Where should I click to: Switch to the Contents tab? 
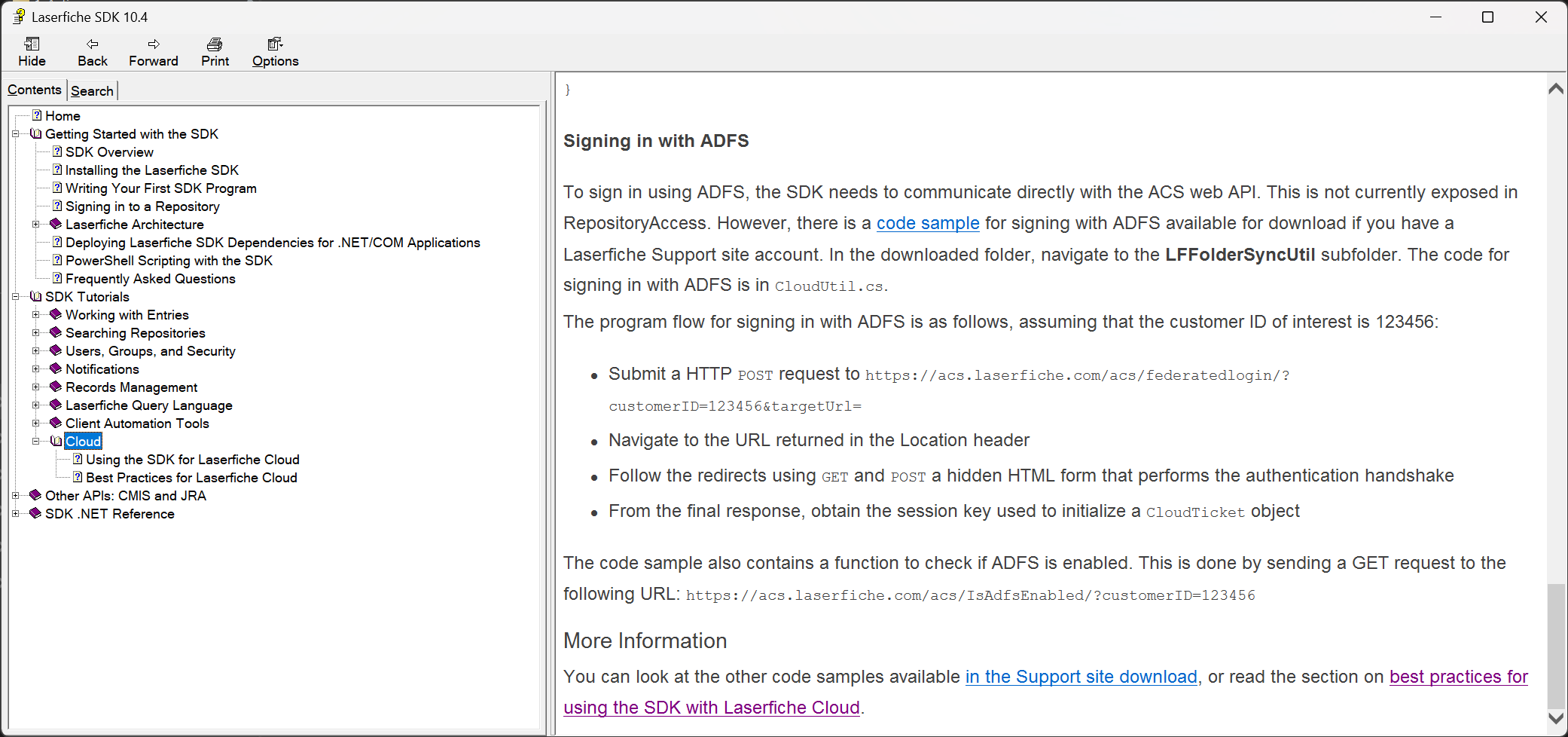[35, 90]
